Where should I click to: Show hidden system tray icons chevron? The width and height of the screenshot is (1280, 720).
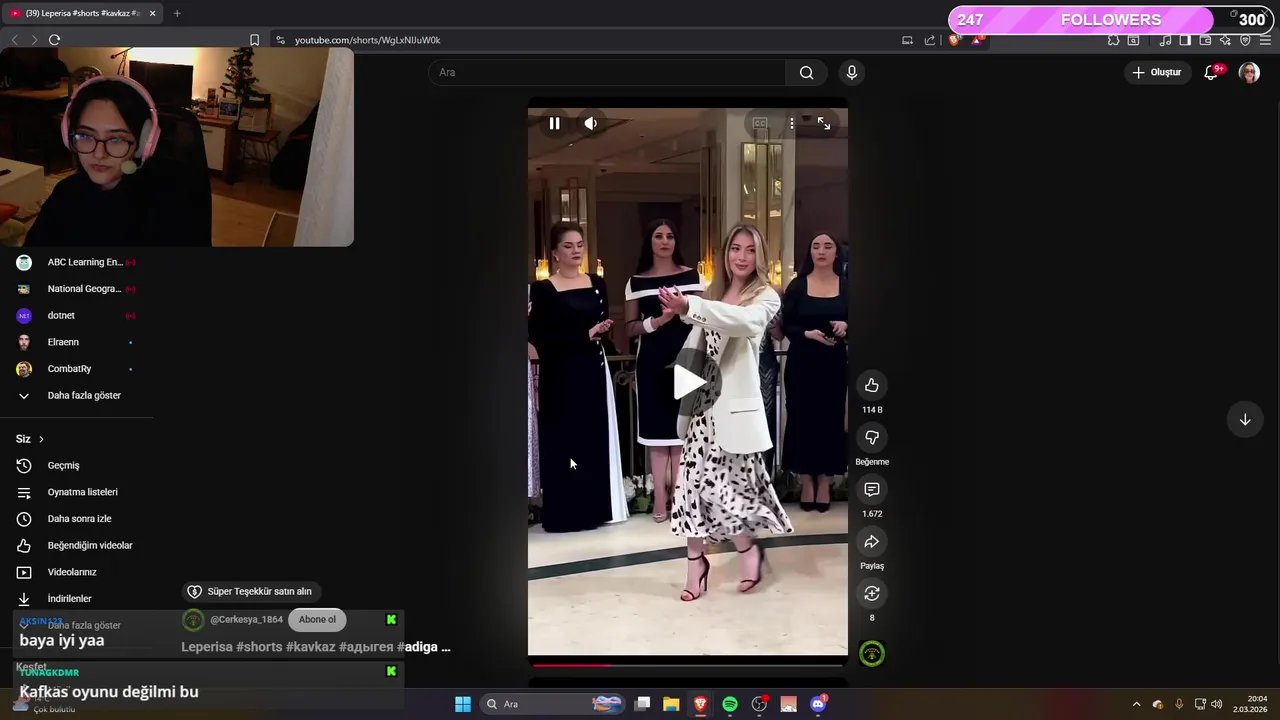coord(1136,704)
